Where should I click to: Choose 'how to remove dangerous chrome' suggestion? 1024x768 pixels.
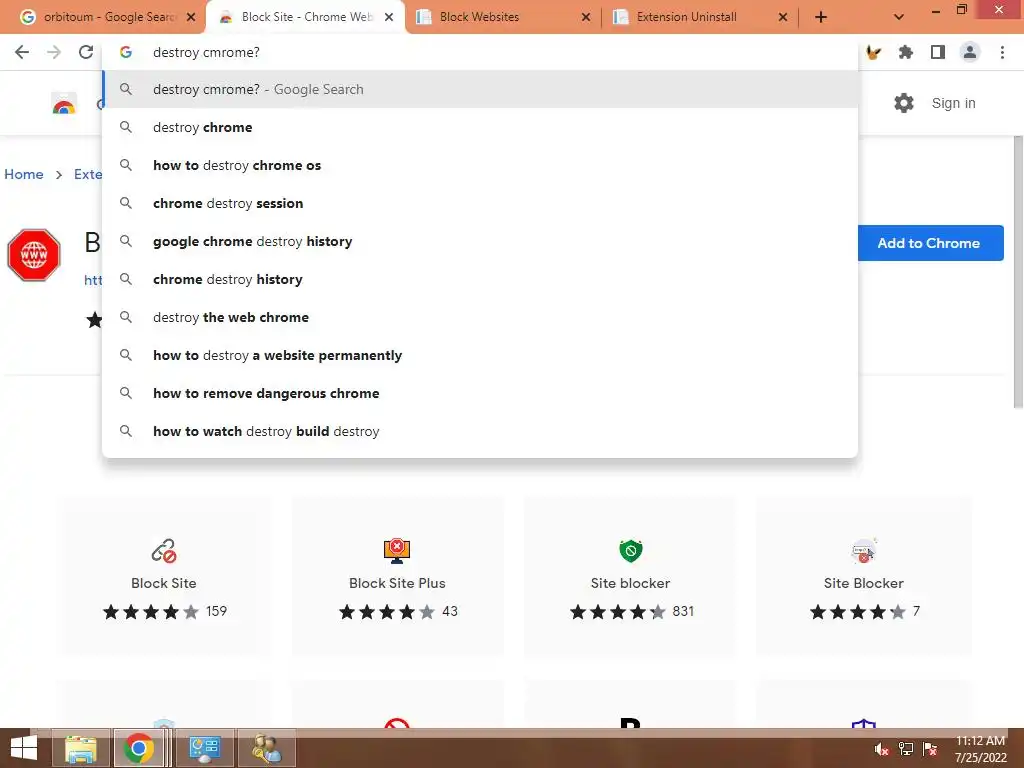tap(480, 393)
